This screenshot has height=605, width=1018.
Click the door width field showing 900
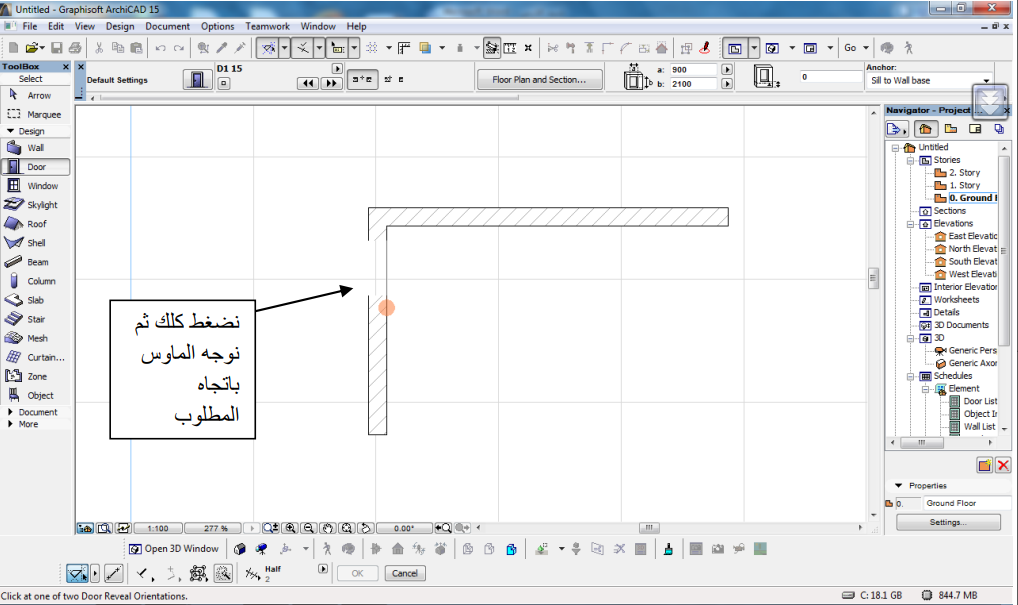coord(693,70)
